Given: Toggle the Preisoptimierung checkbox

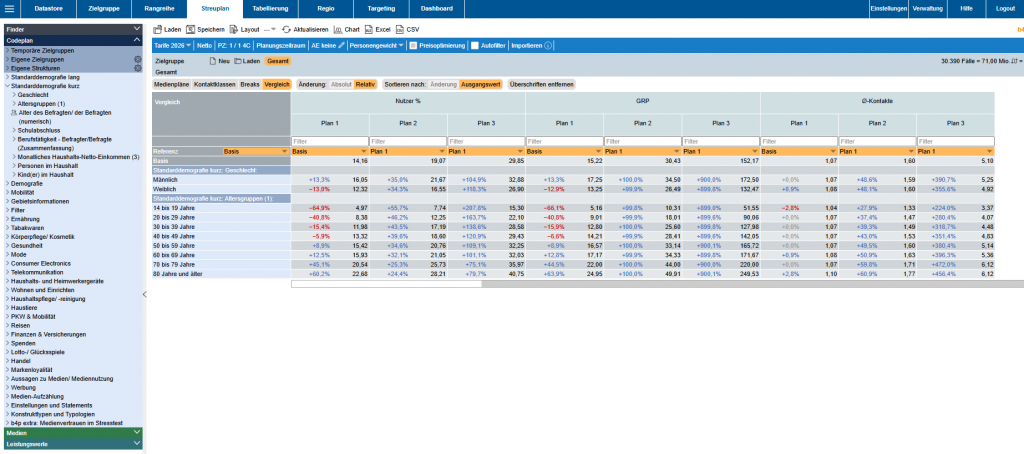Looking at the screenshot, I should (x=411, y=45).
